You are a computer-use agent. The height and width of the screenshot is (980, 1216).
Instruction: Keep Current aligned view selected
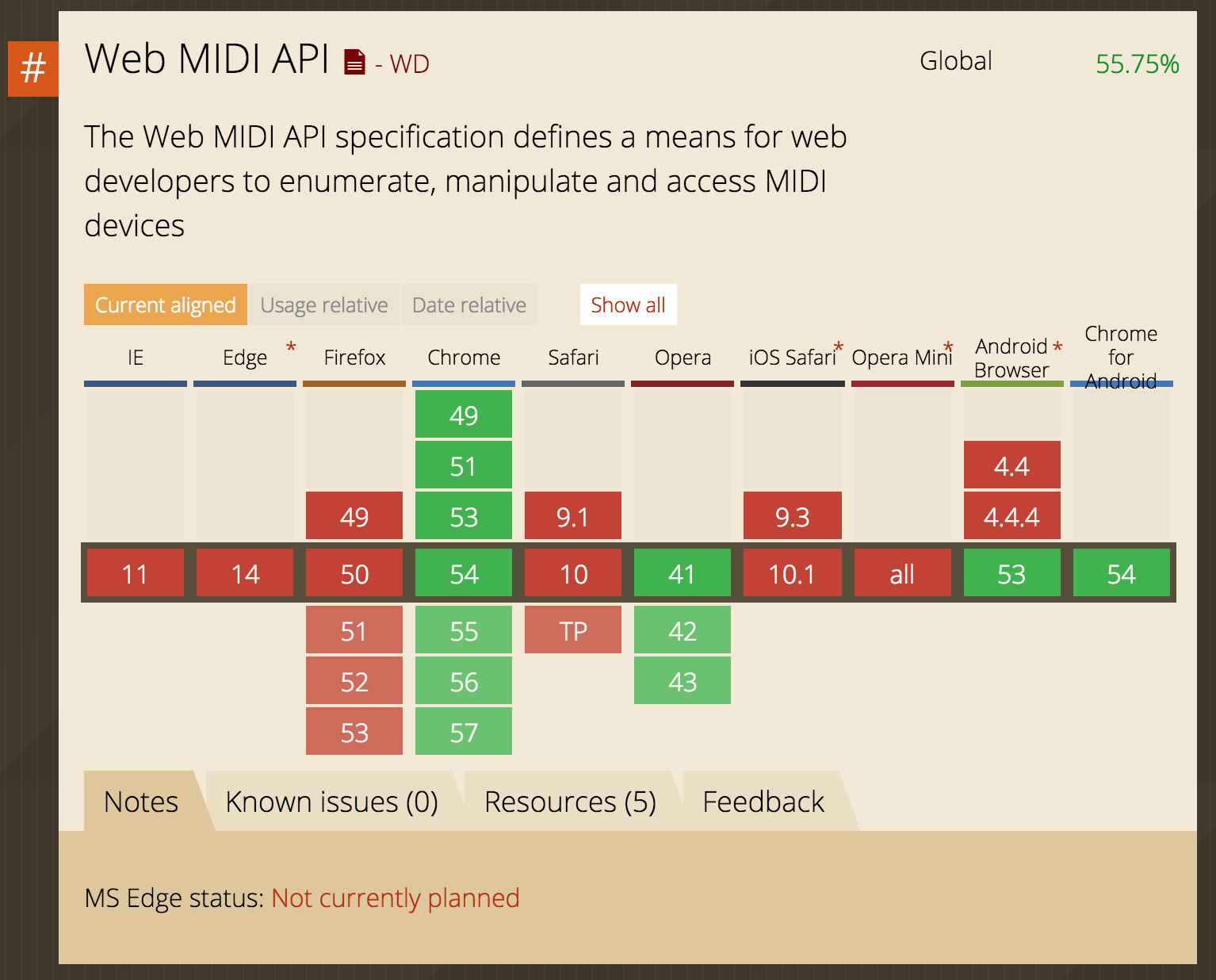(x=164, y=304)
